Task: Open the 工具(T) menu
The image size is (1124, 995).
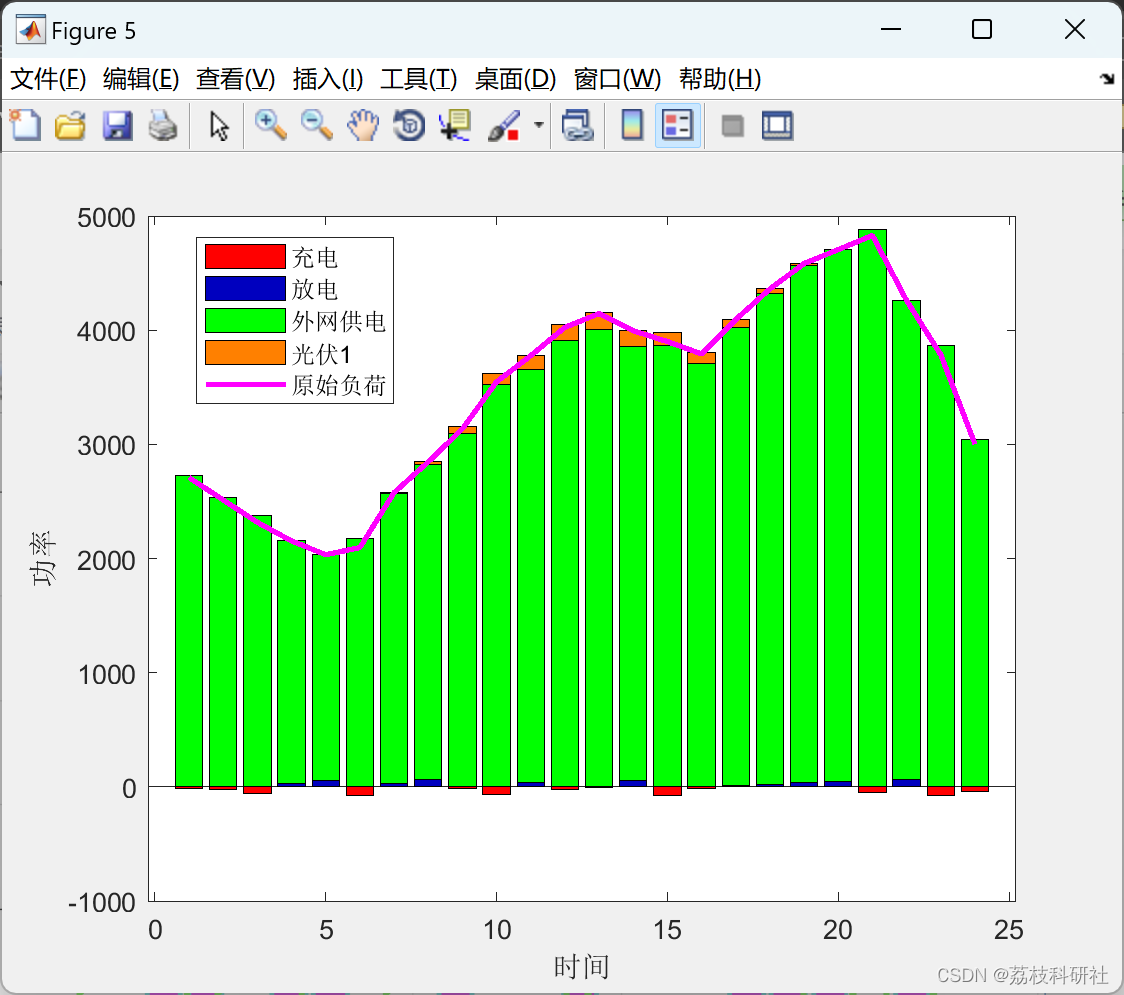Action: tap(419, 79)
